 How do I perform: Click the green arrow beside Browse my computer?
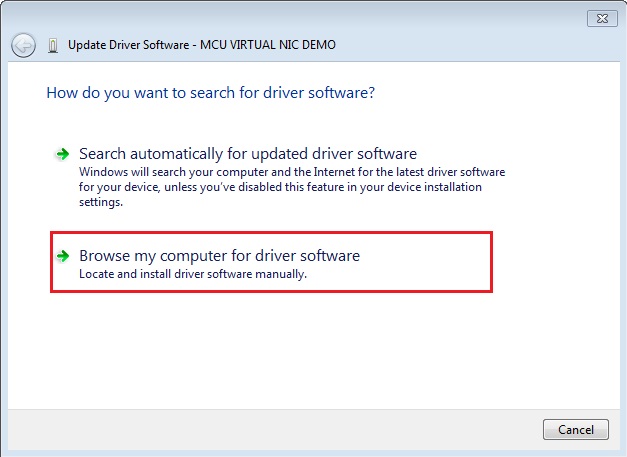point(62,256)
